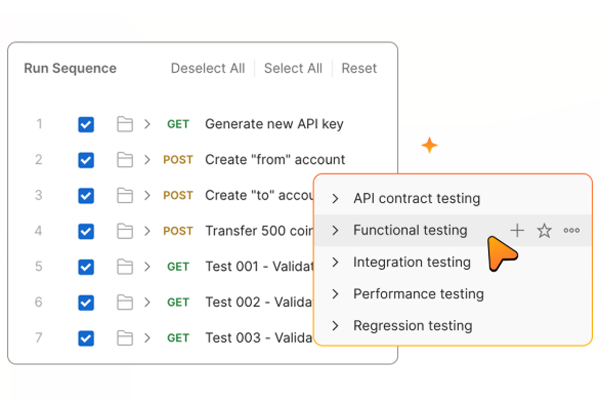Click folder icon in Test 003 row
The width and height of the screenshot is (600, 400).
click(x=125, y=338)
